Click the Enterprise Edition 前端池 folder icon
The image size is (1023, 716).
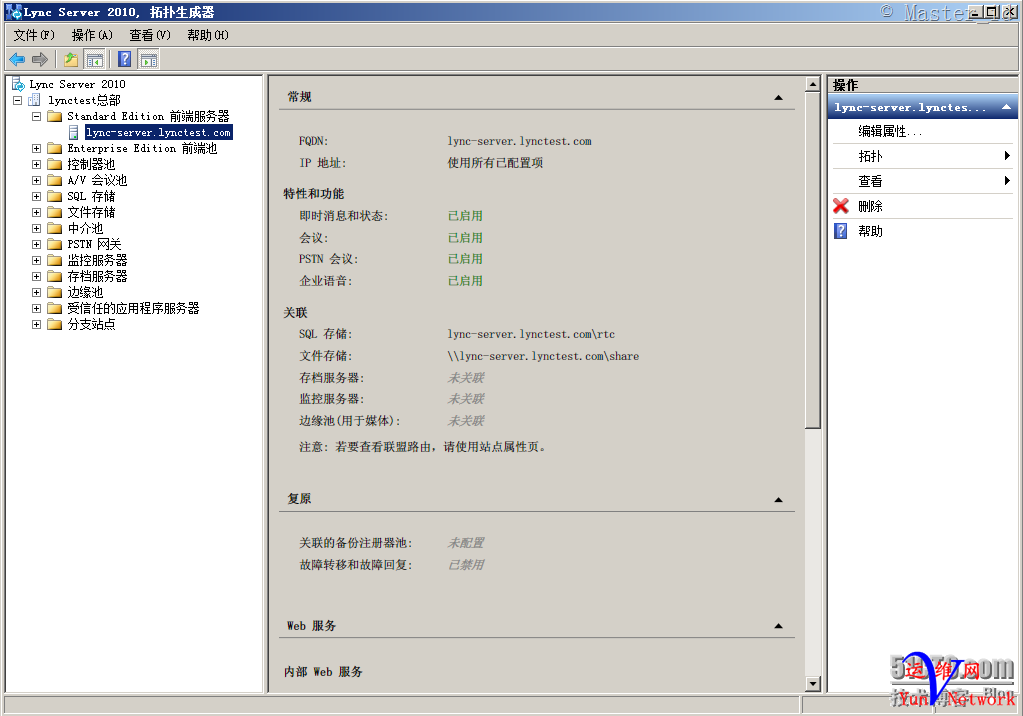[x=55, y=148]
